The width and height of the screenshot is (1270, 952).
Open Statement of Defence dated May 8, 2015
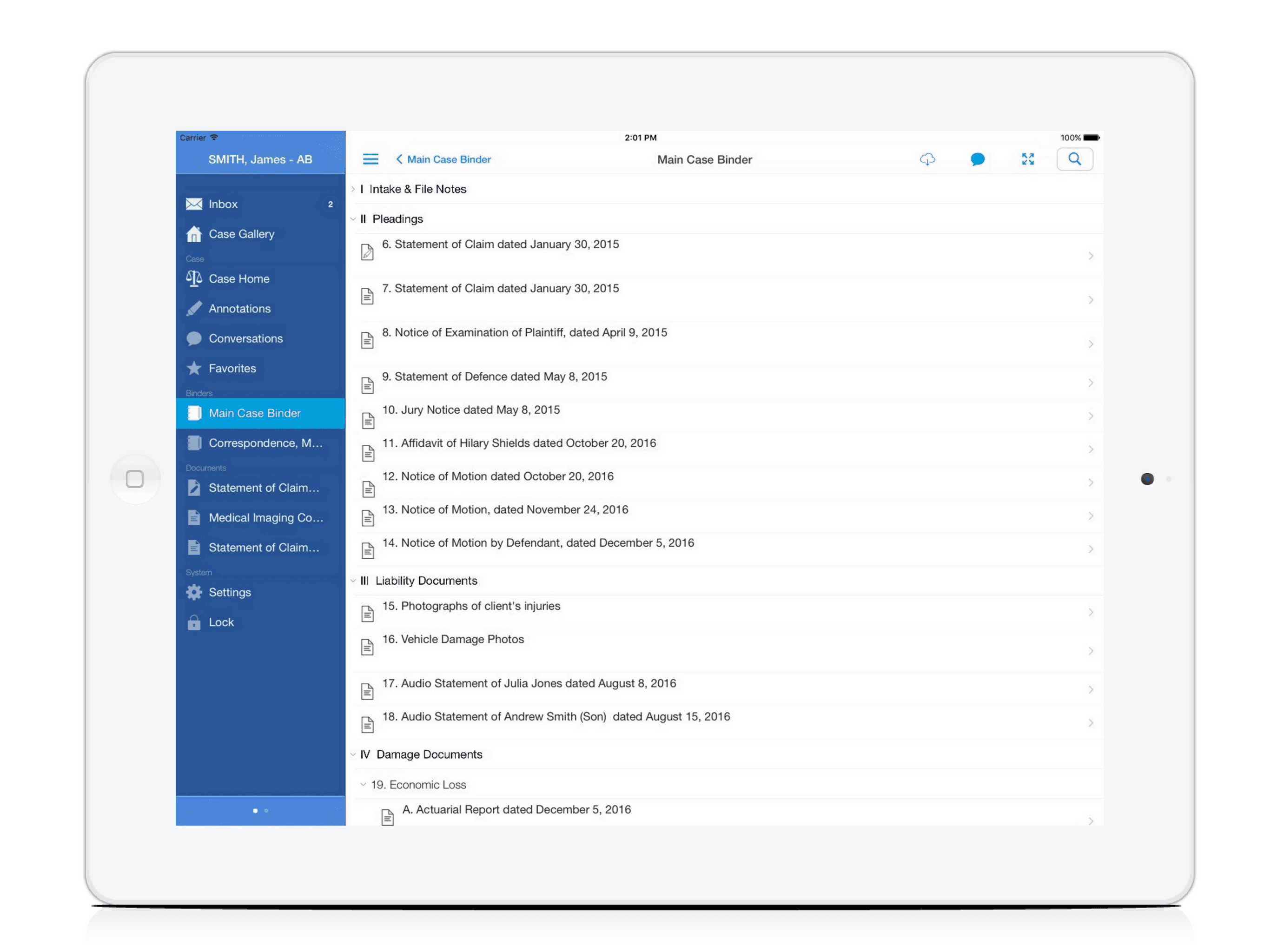pos(494,377)
